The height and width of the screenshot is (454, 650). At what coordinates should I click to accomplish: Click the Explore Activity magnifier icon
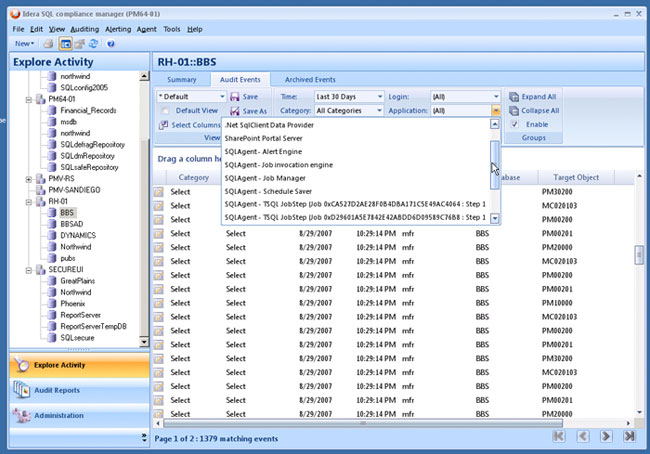point(22,365)
